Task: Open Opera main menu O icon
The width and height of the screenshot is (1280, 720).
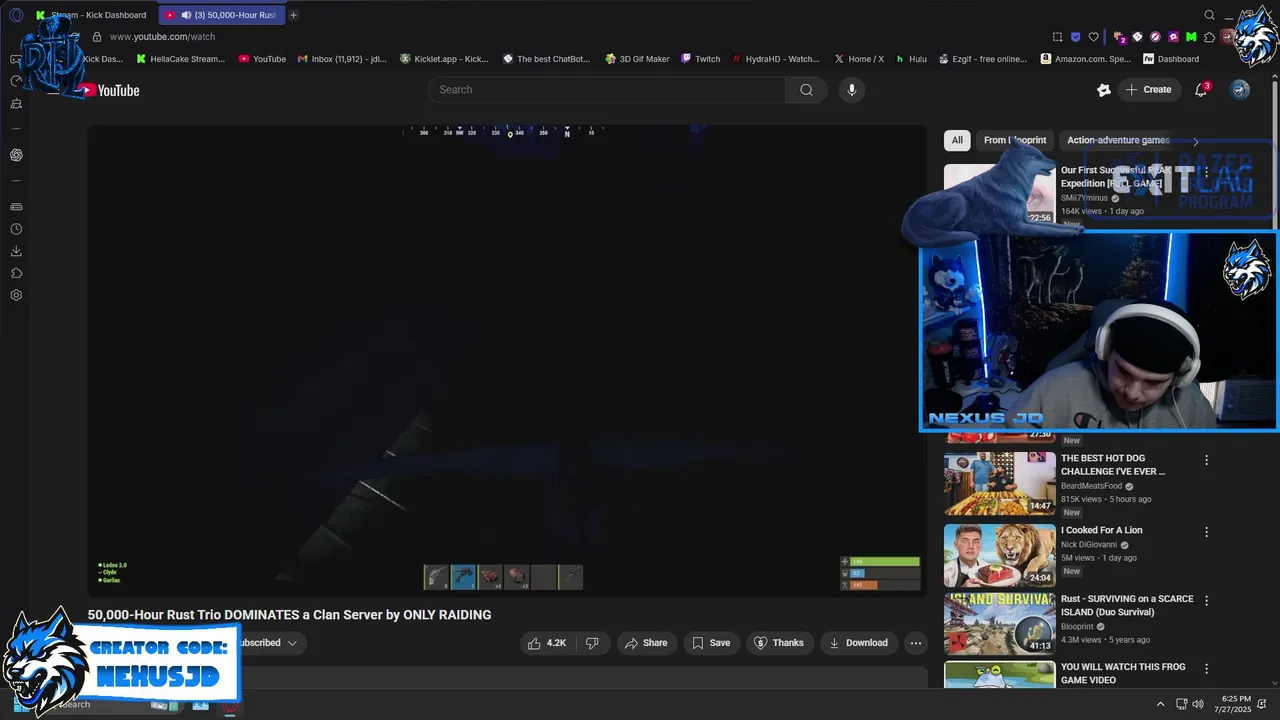Action: [x=16, y=15]
